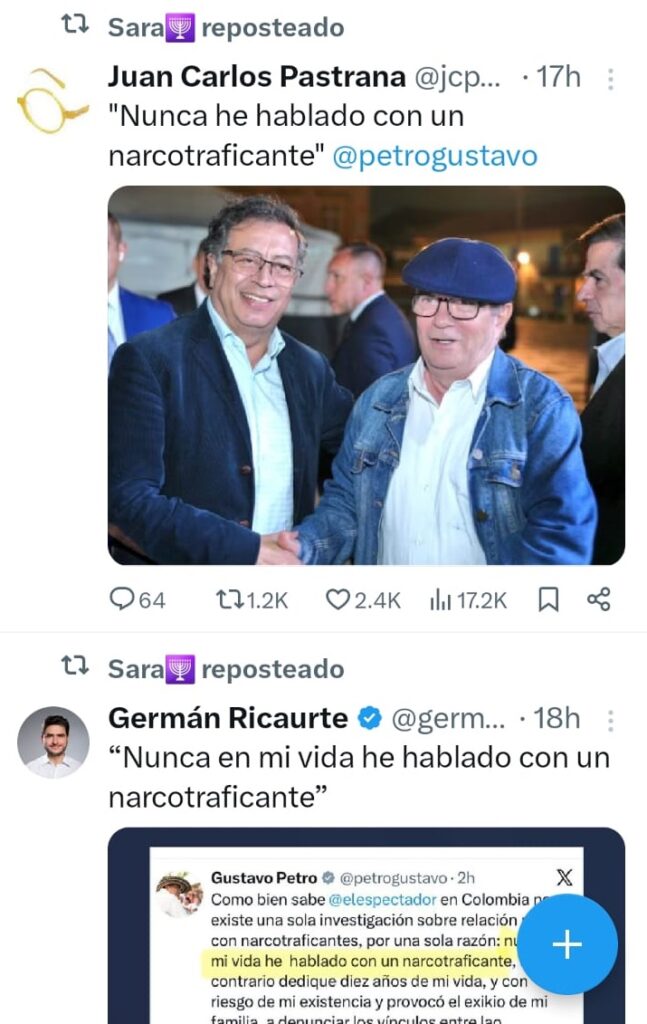This screenshot has height=1024, width=647.
Task: Share the Juan Carlos Pastrana tweet
Action: (599, 599)
